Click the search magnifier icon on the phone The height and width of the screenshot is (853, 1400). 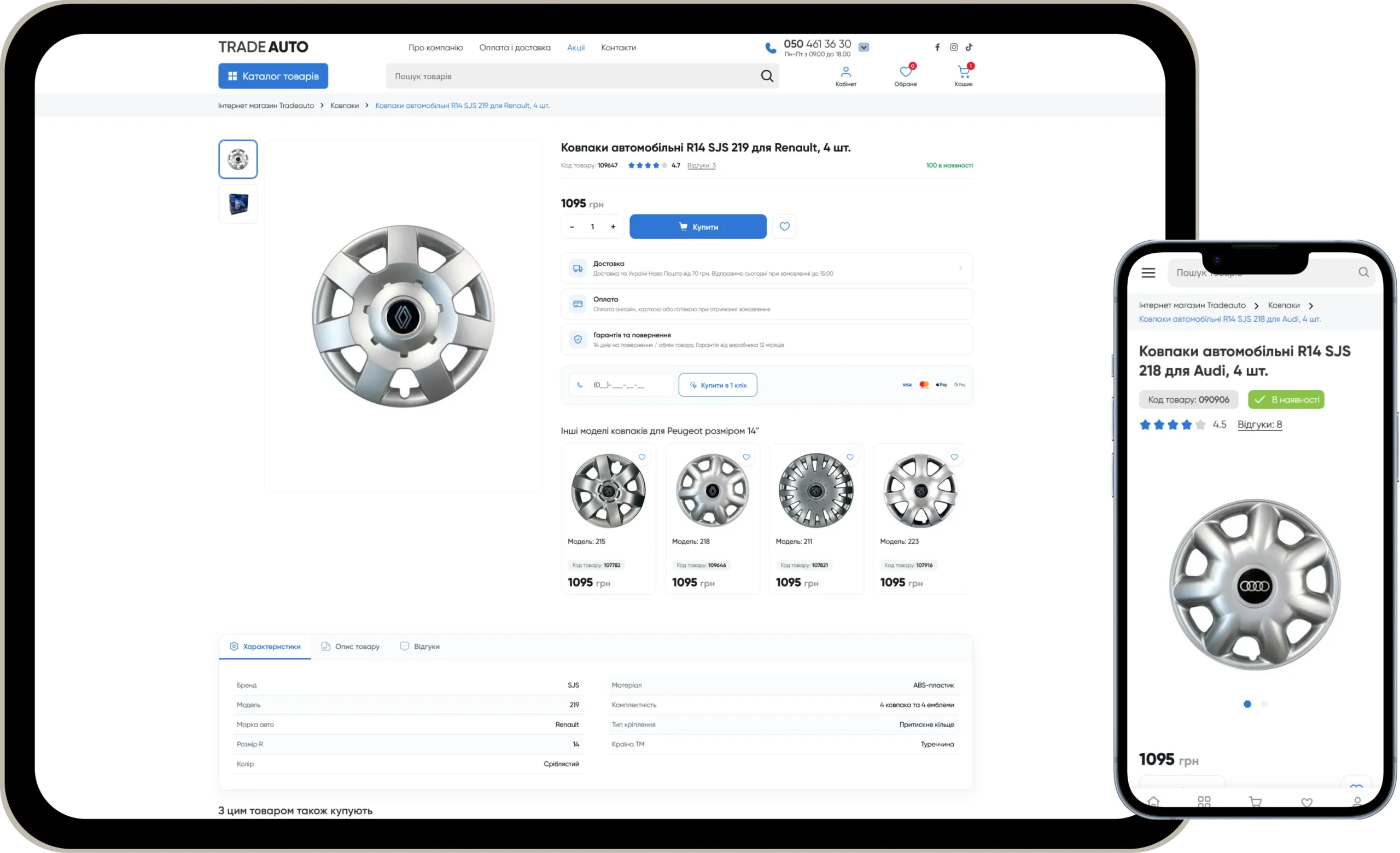coord(1364,272)
